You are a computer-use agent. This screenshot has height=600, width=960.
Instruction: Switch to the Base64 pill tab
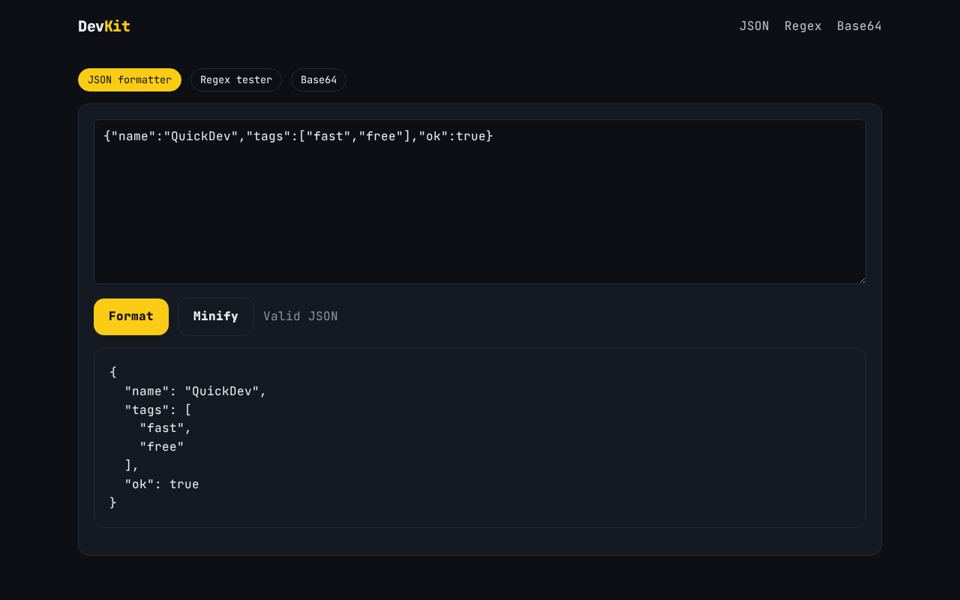point(318,80)
